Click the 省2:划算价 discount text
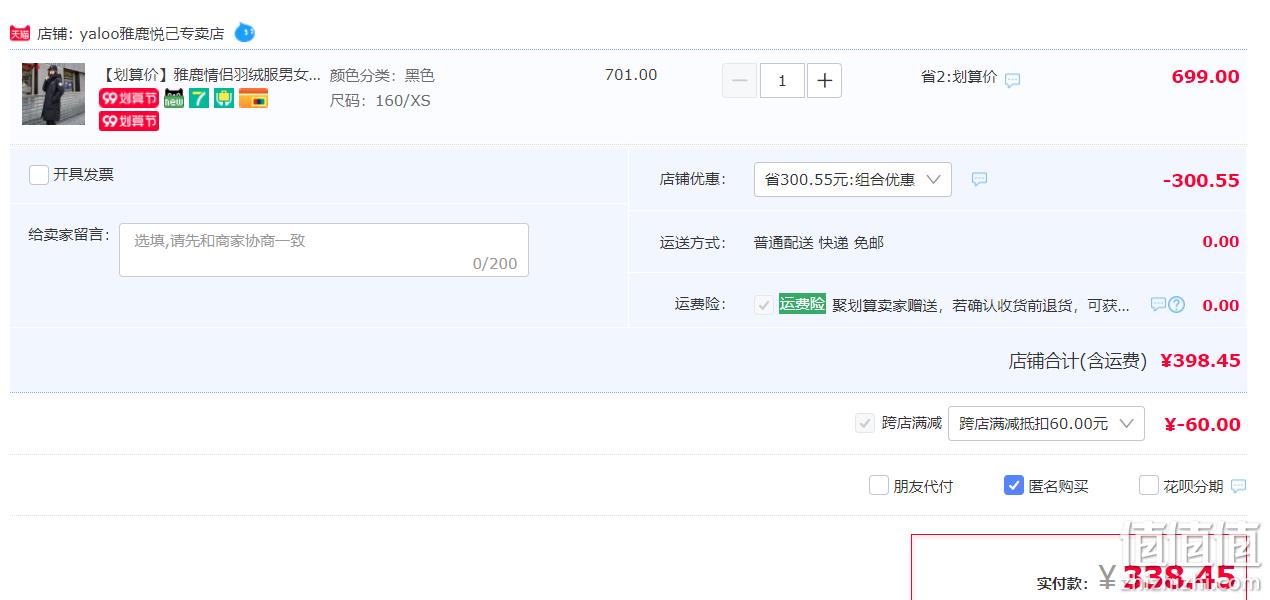Image resolution: width=1270 pixels, height=600 pixels. point(959,76)
